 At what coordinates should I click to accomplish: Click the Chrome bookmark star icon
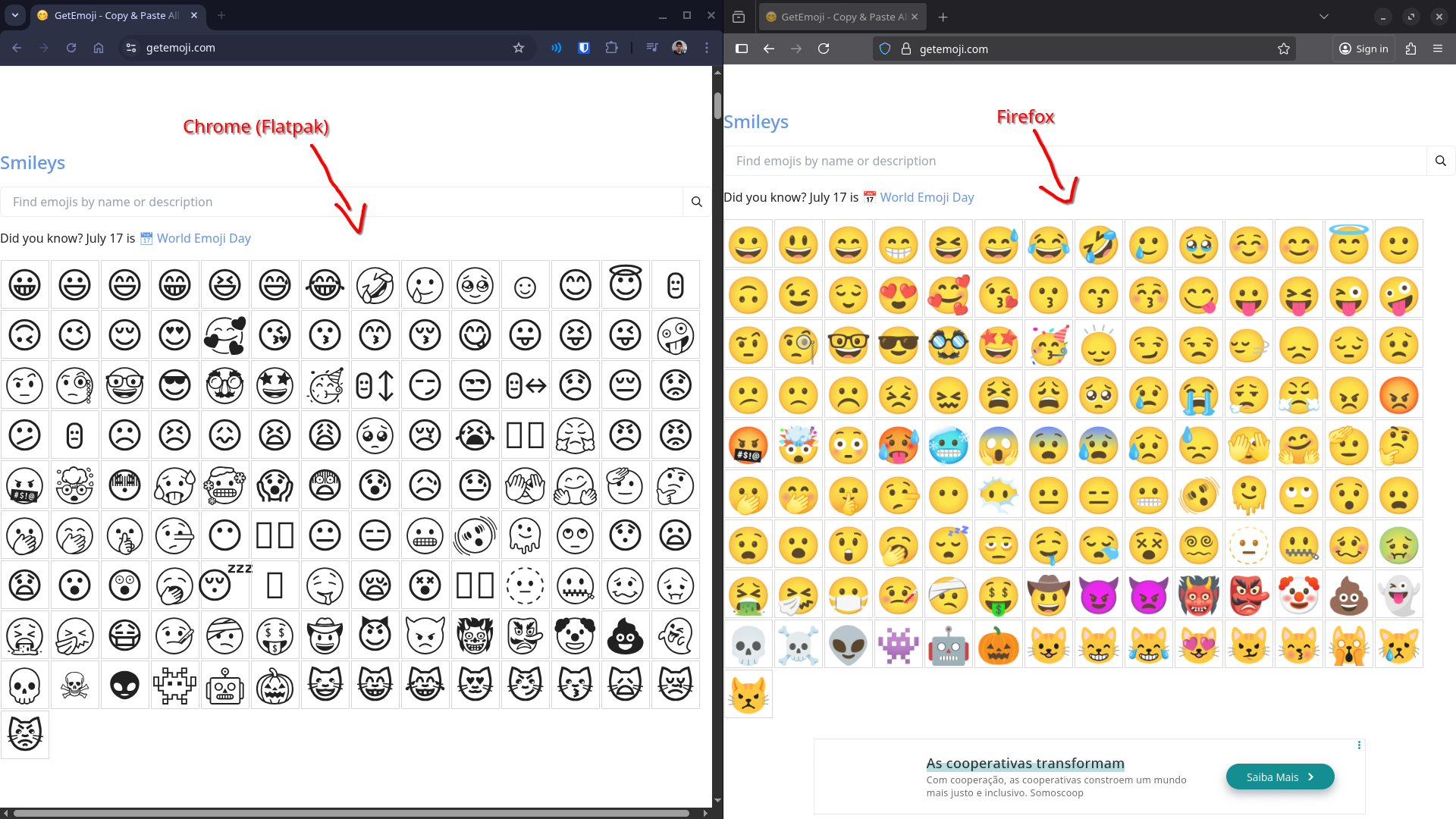click(x=519, y=48)
